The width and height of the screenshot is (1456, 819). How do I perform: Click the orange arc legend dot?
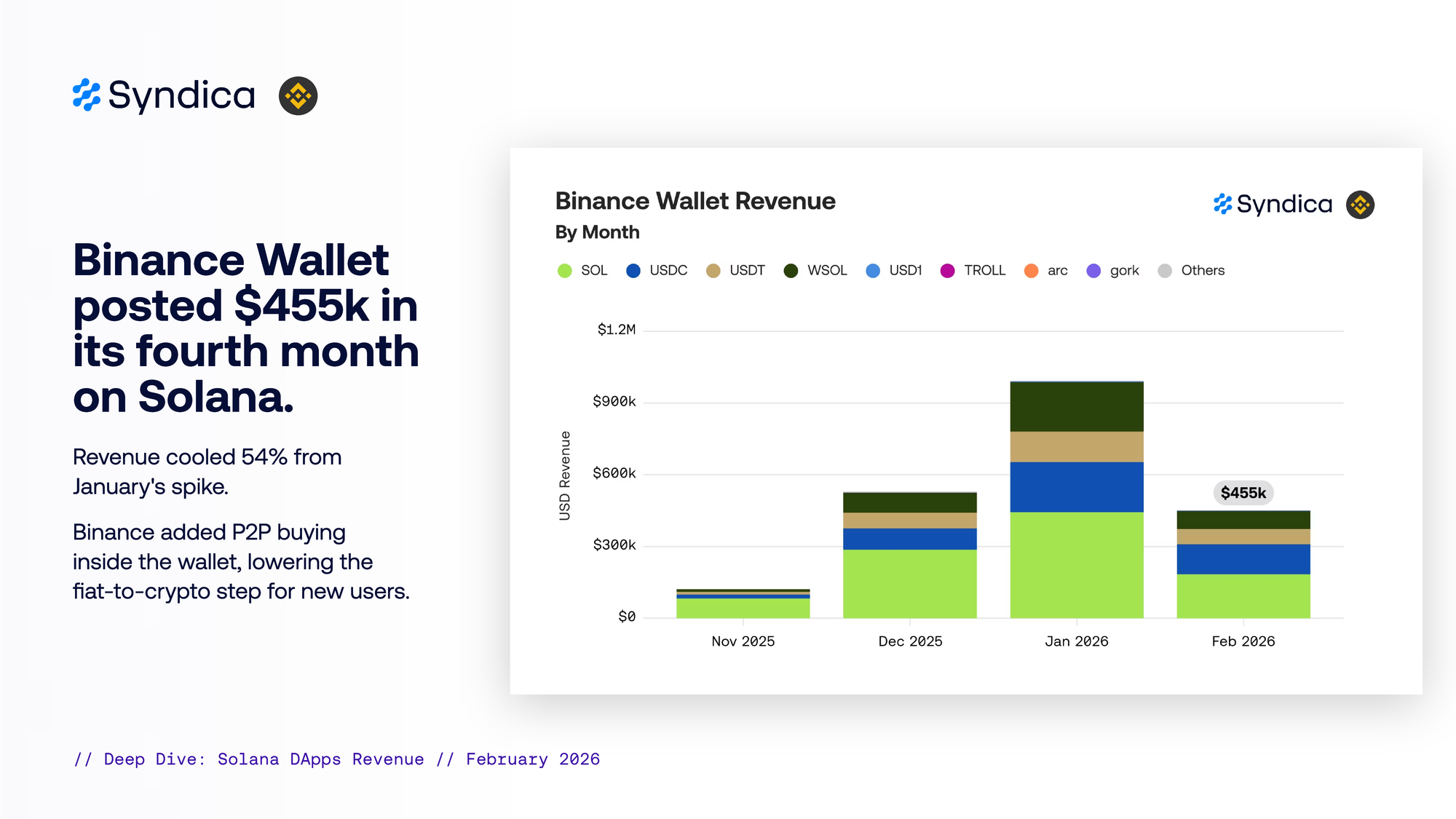coord(1031,271)
